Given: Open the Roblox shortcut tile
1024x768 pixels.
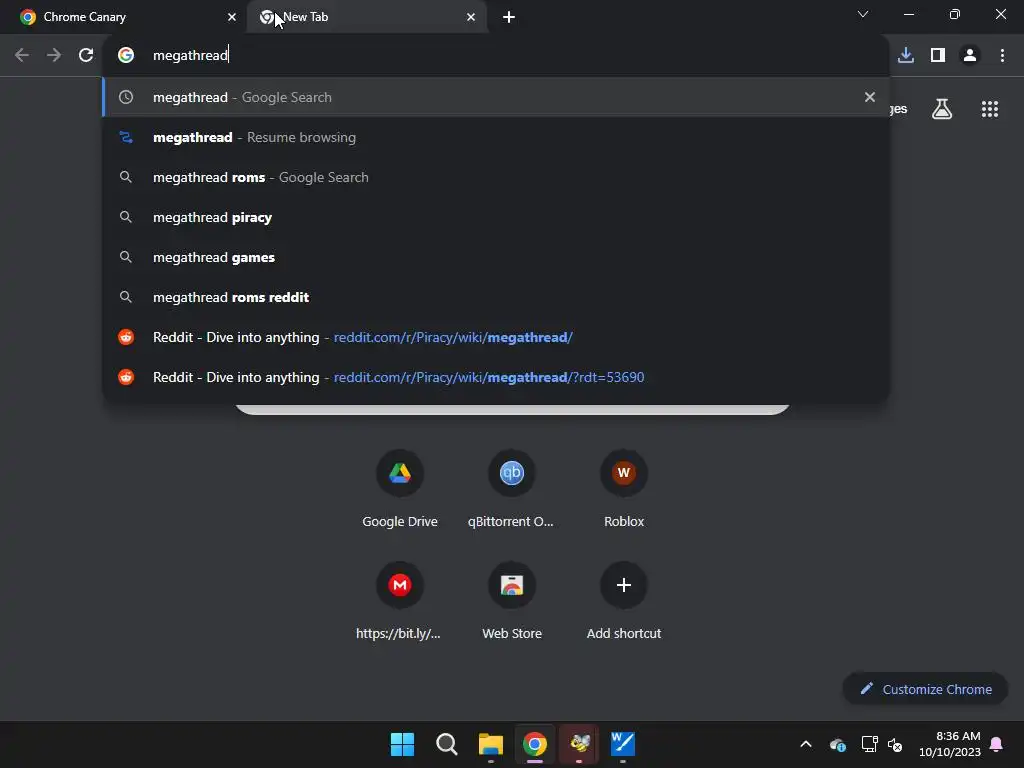Looking at the screenshot, I should pyautogui.click(x=624, y=490).
